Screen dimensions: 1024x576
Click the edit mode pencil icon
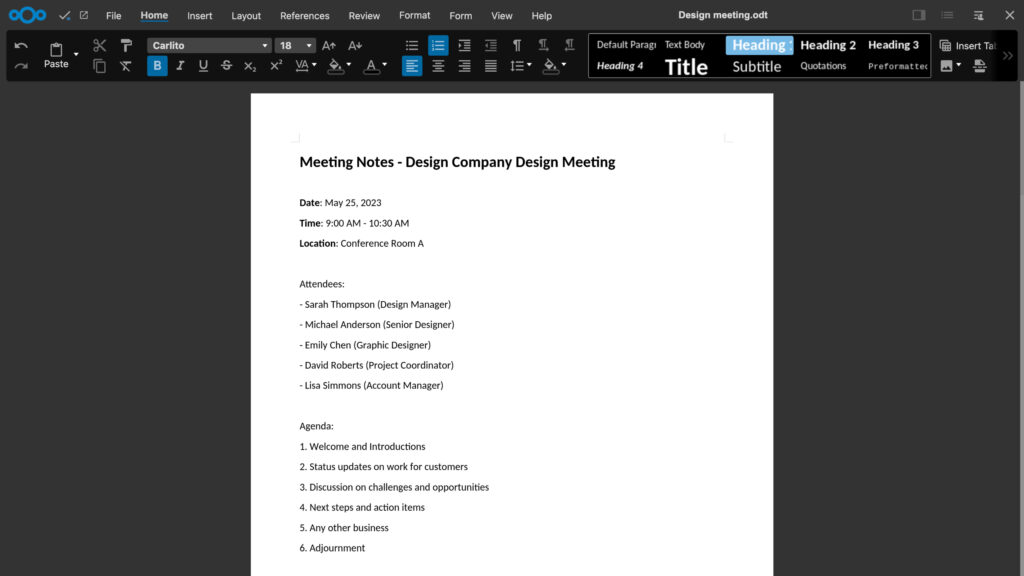84,15
